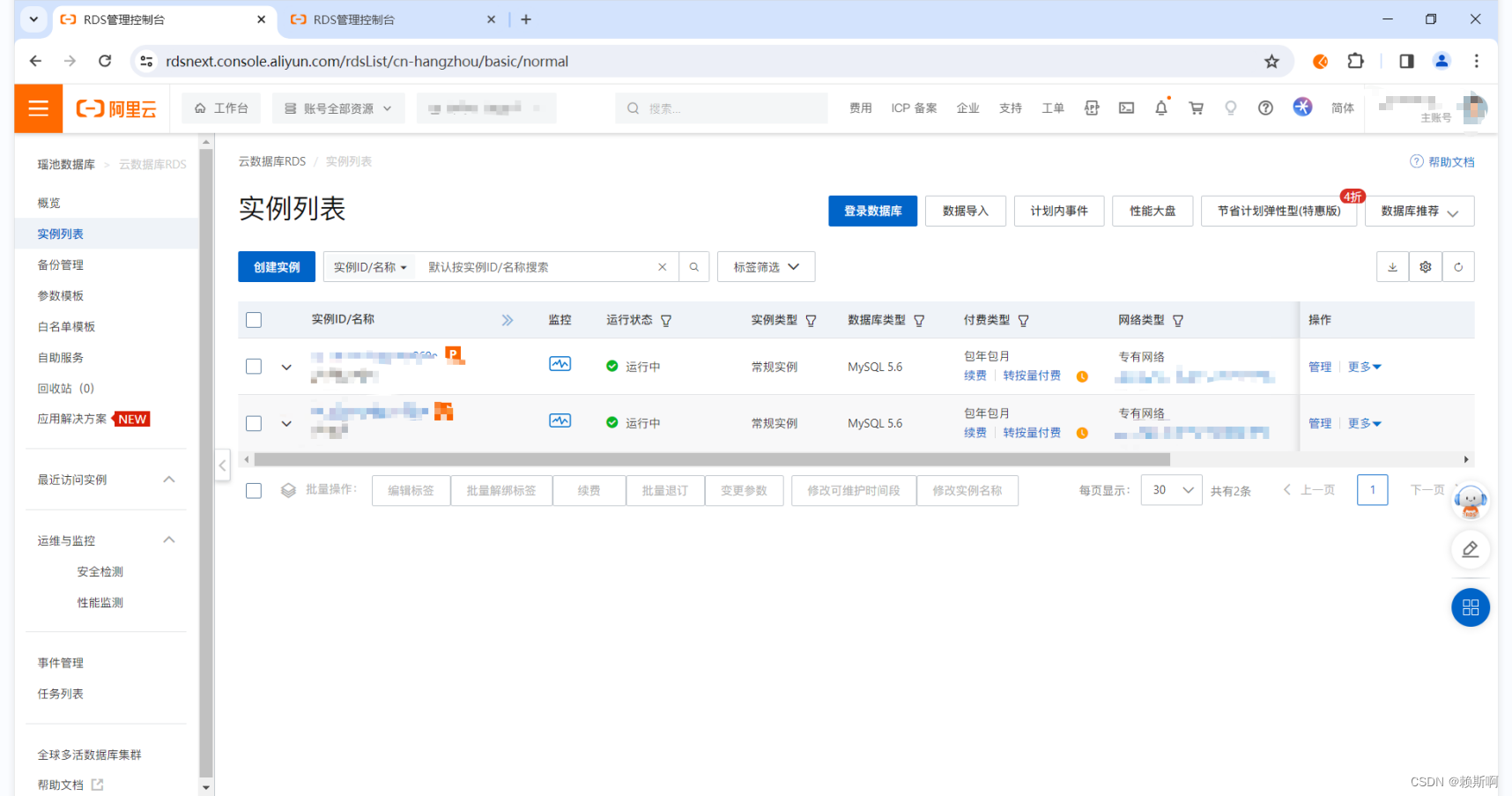Expand second instance row details chevron
1512x796 pixels.
pyautogui.click(x=286, y=424)
